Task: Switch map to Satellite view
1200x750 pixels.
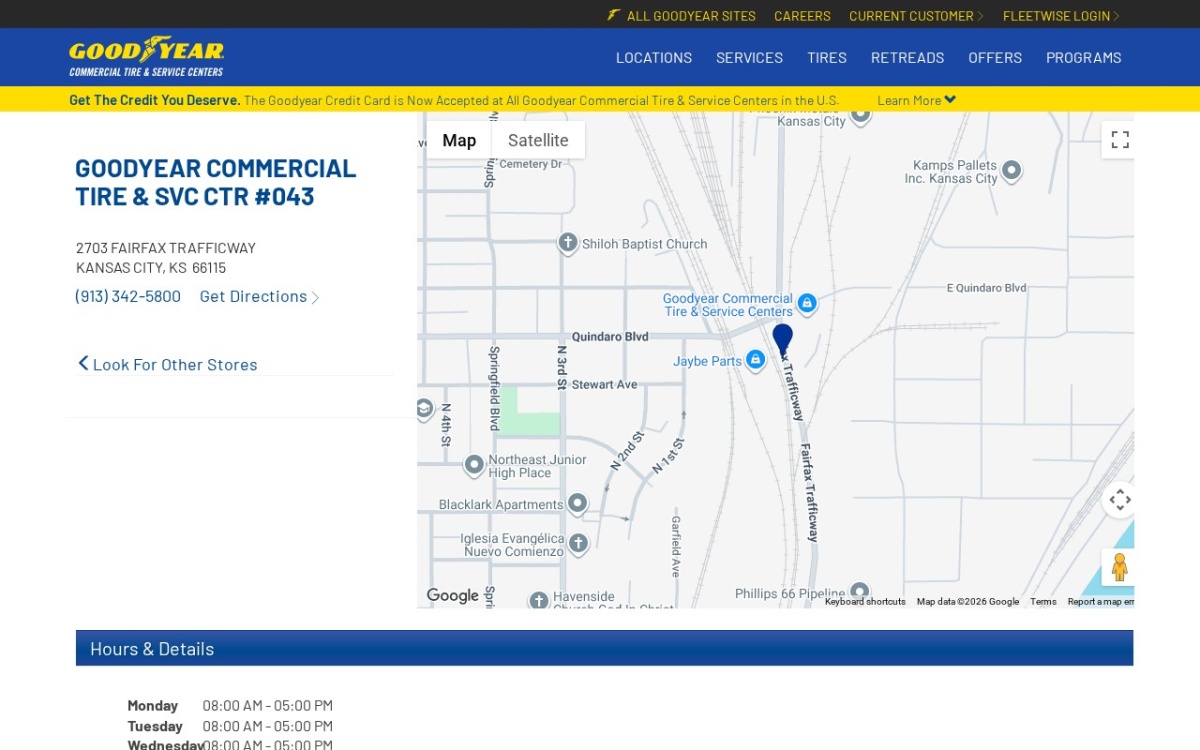Action: (538, 140)
